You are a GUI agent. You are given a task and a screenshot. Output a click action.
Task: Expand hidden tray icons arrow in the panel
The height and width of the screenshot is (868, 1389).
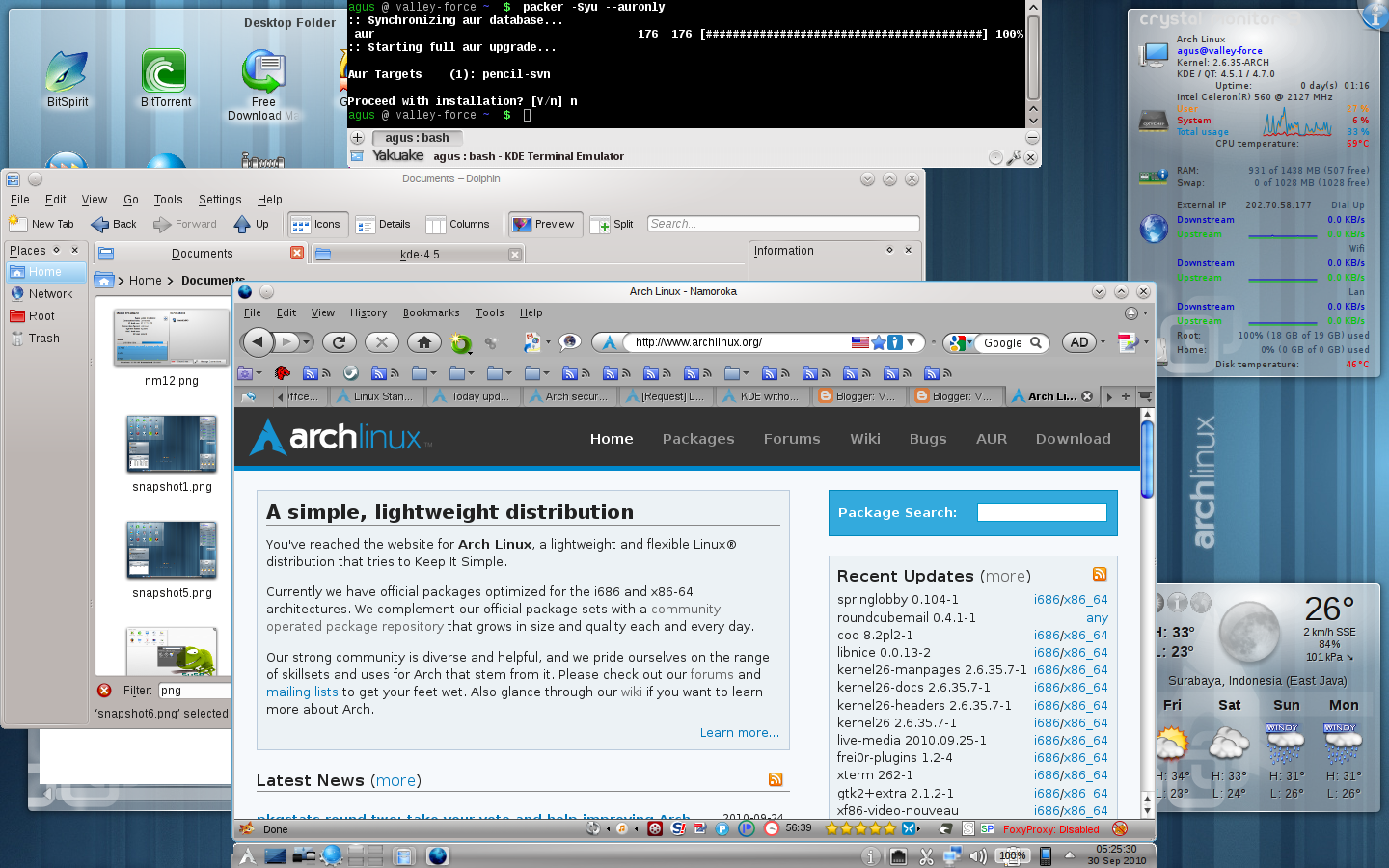pos(1069,855)
